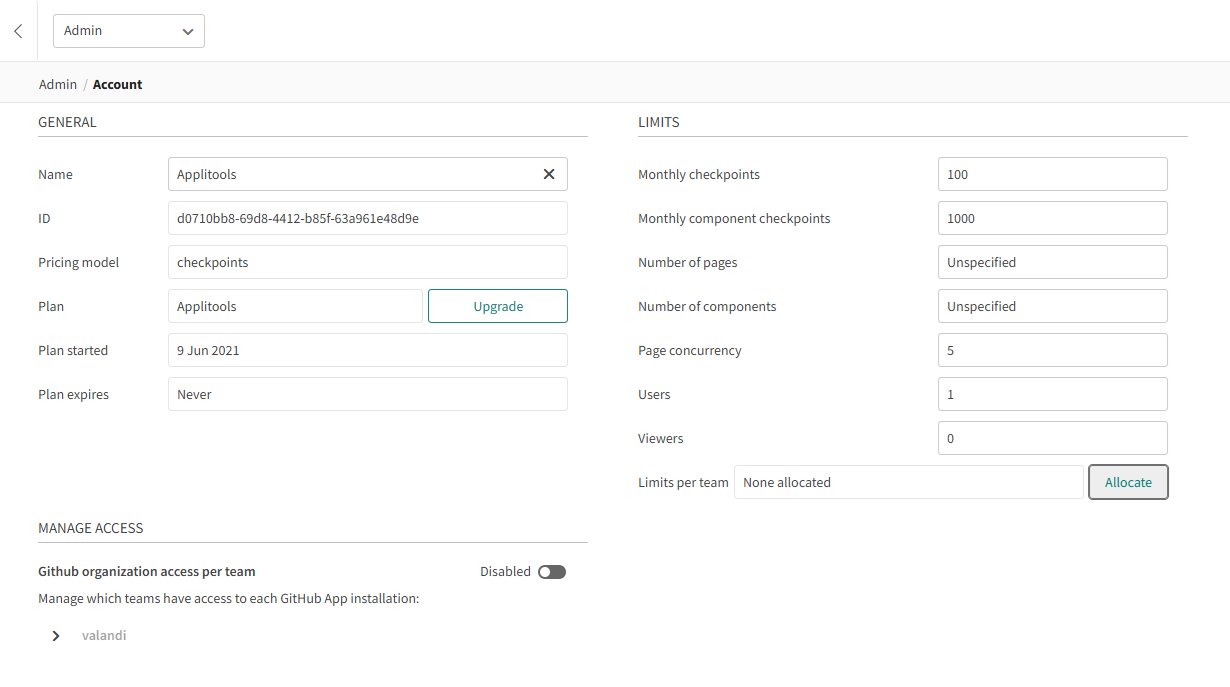Image resolution: width=1230 pixels, height=687 pixels.
Task: Click the Plan expires field
Action: [x=368, y=394]
